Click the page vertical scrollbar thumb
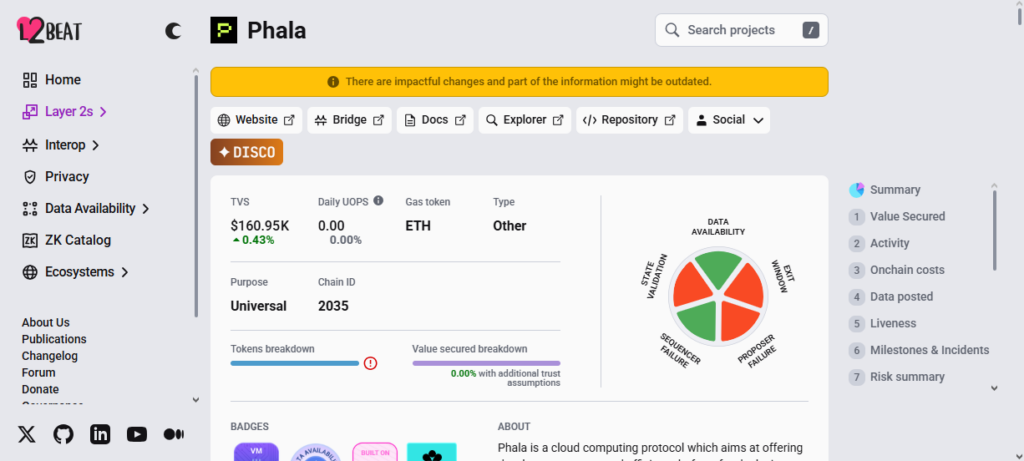This screenshot has height=461, width=1024. tap(1017, 17)
